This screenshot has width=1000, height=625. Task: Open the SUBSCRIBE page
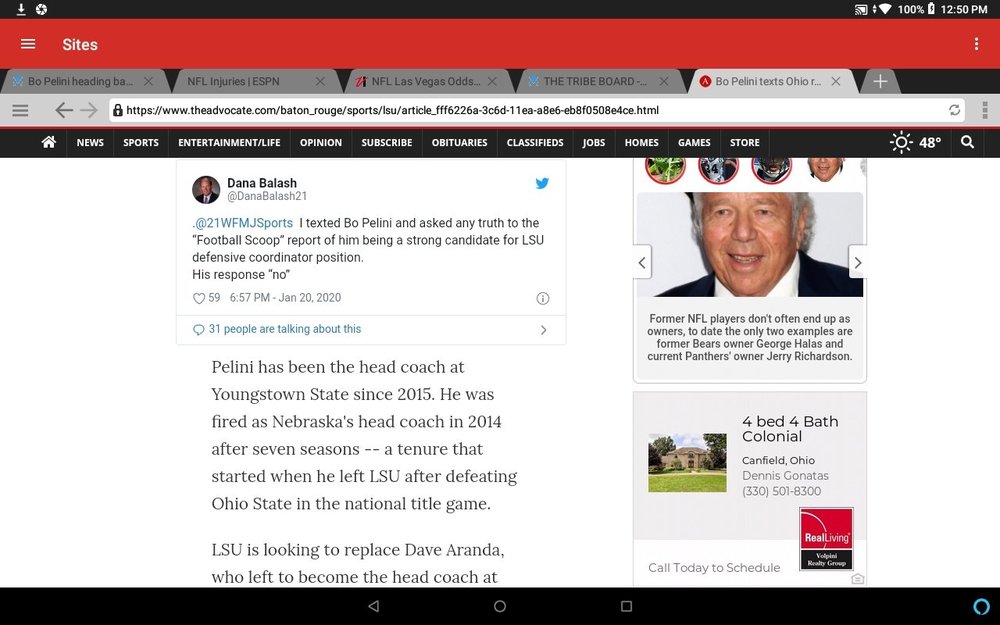pos(386,143)
